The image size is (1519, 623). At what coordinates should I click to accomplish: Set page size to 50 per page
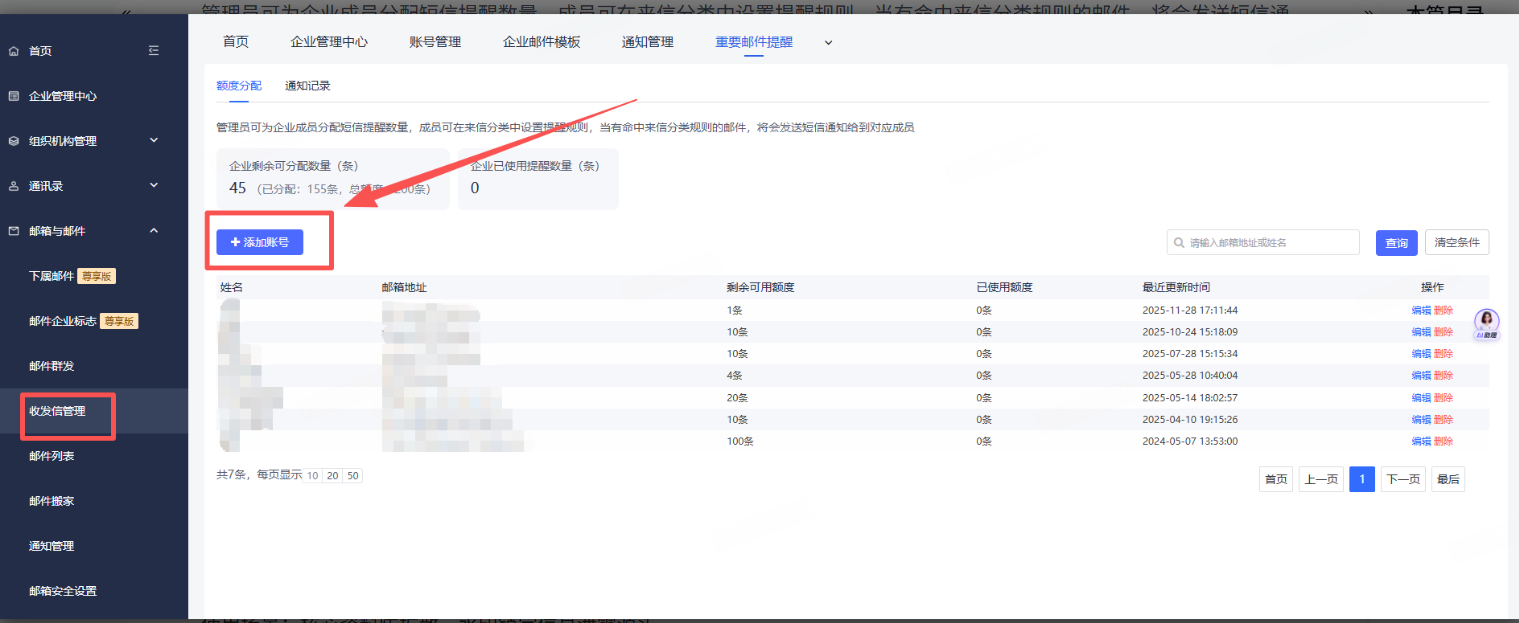[352, 476]
